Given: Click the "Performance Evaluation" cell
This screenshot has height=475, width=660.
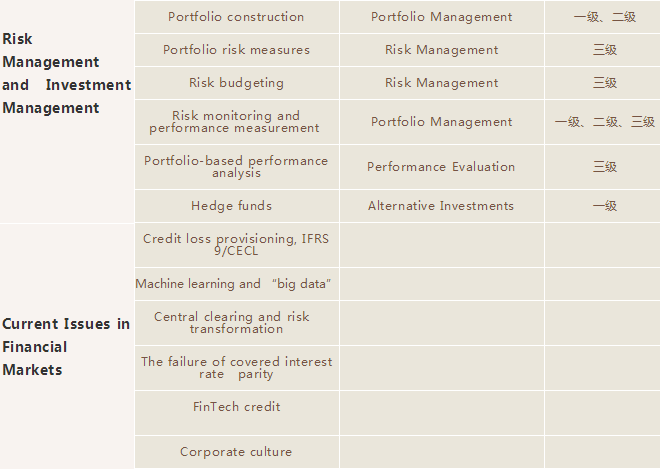Looking at the screenshot, I should 441,167.
